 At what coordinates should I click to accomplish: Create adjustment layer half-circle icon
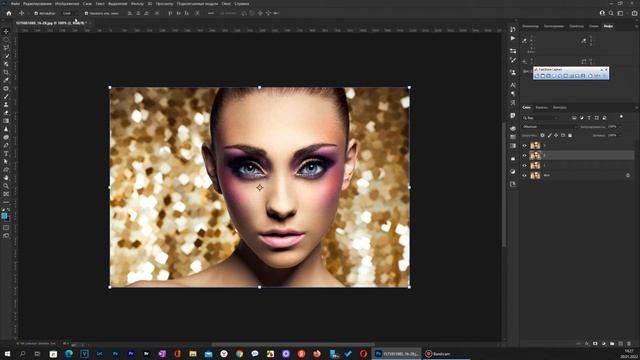[604, 344]
